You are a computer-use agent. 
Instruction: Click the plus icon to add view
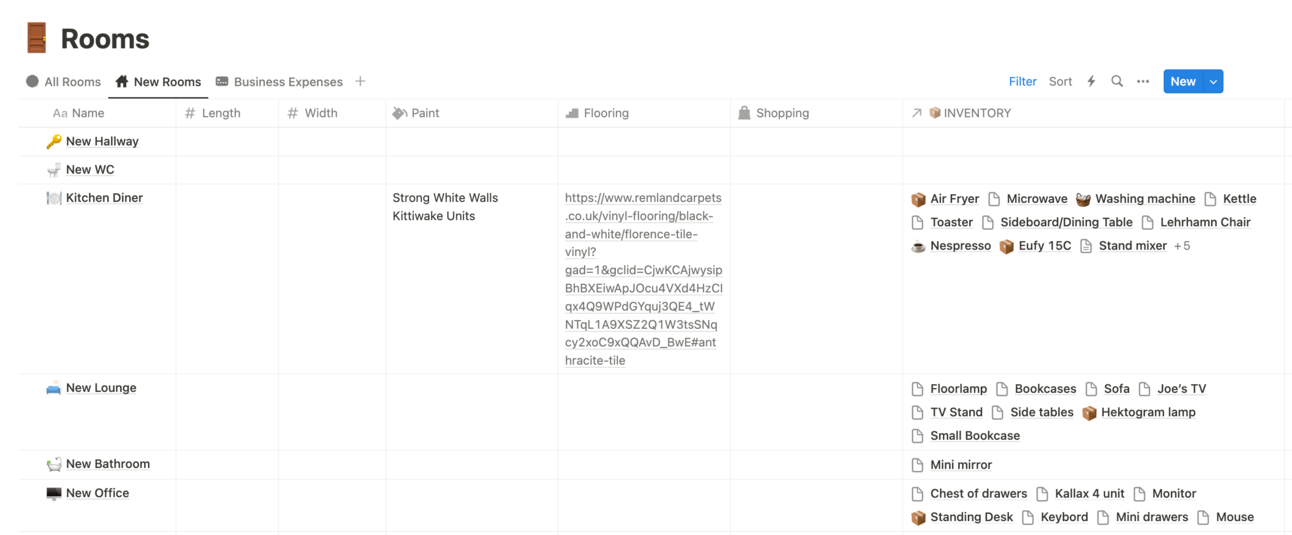coord(360,82)
